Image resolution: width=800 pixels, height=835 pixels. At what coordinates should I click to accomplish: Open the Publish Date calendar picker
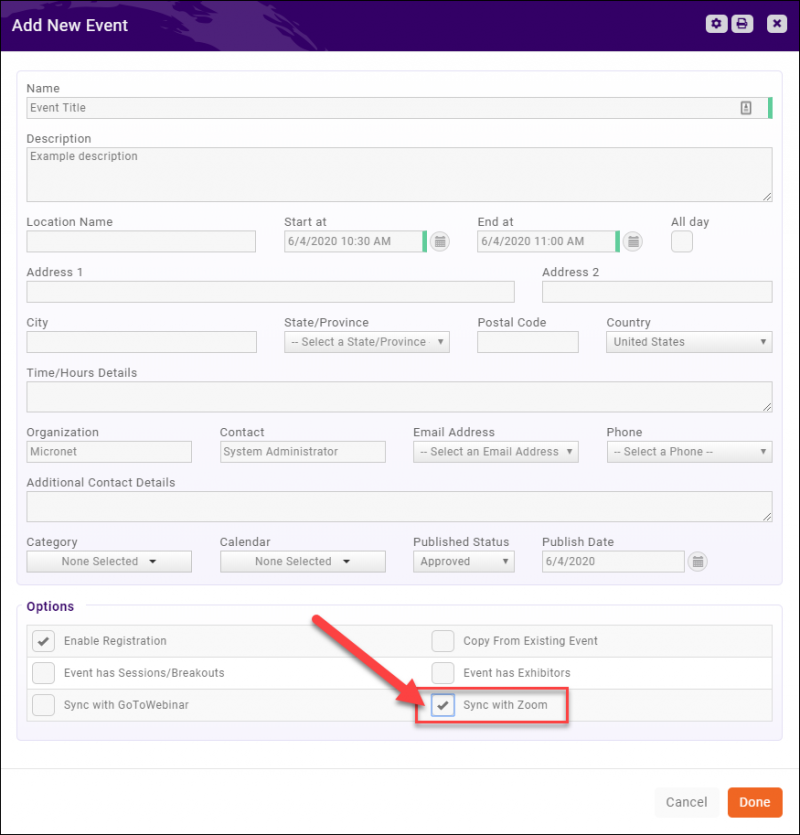697,561
